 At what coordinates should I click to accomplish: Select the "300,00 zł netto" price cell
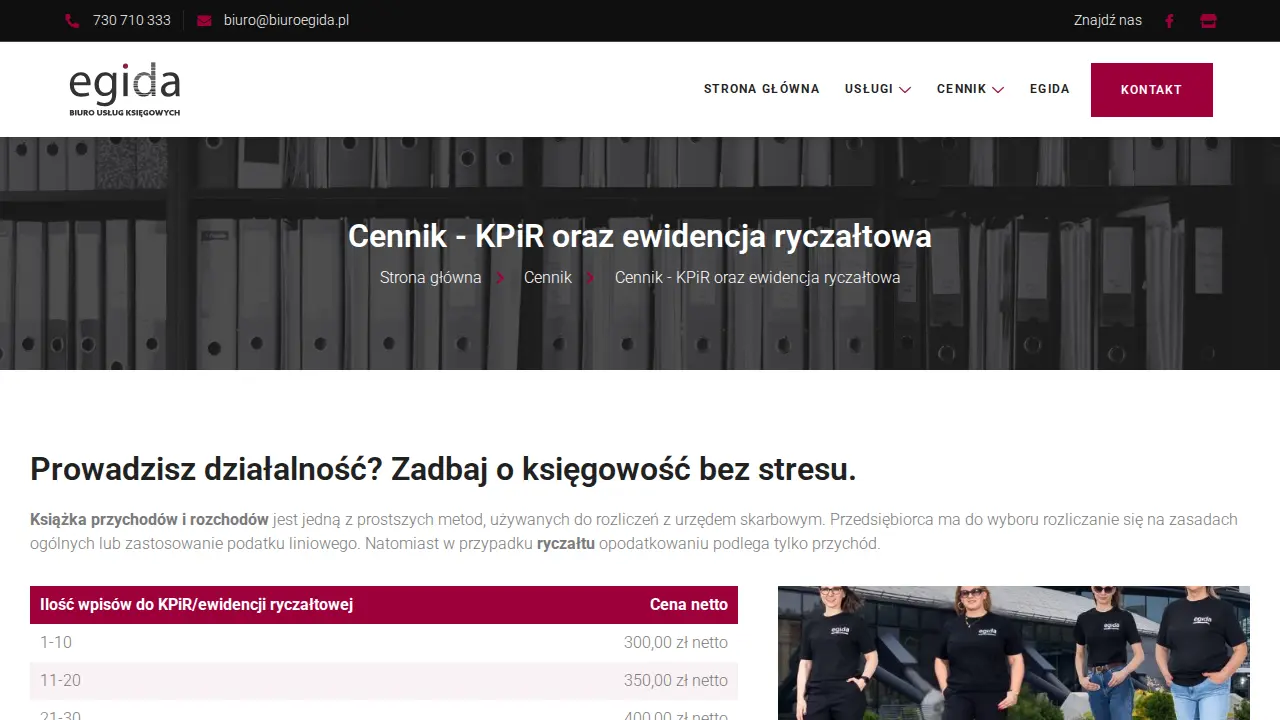(676, 643)
